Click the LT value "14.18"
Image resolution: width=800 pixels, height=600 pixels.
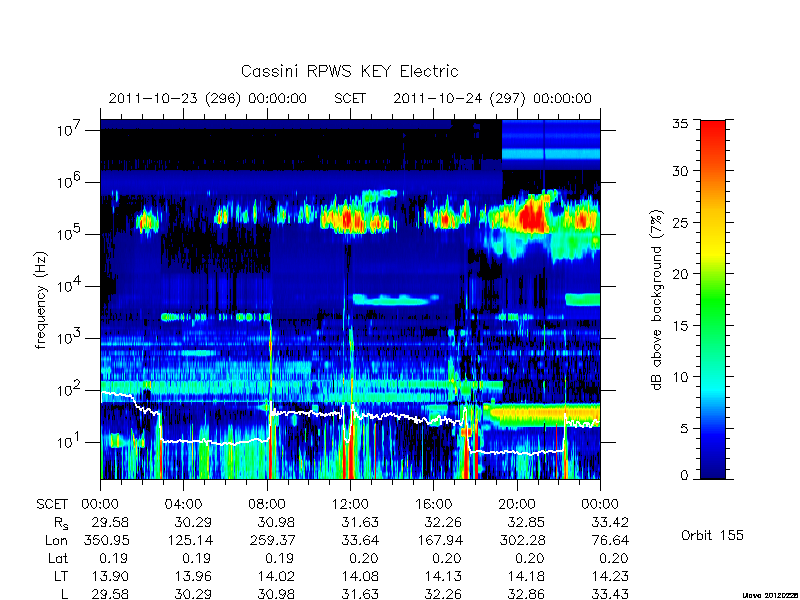527,577
